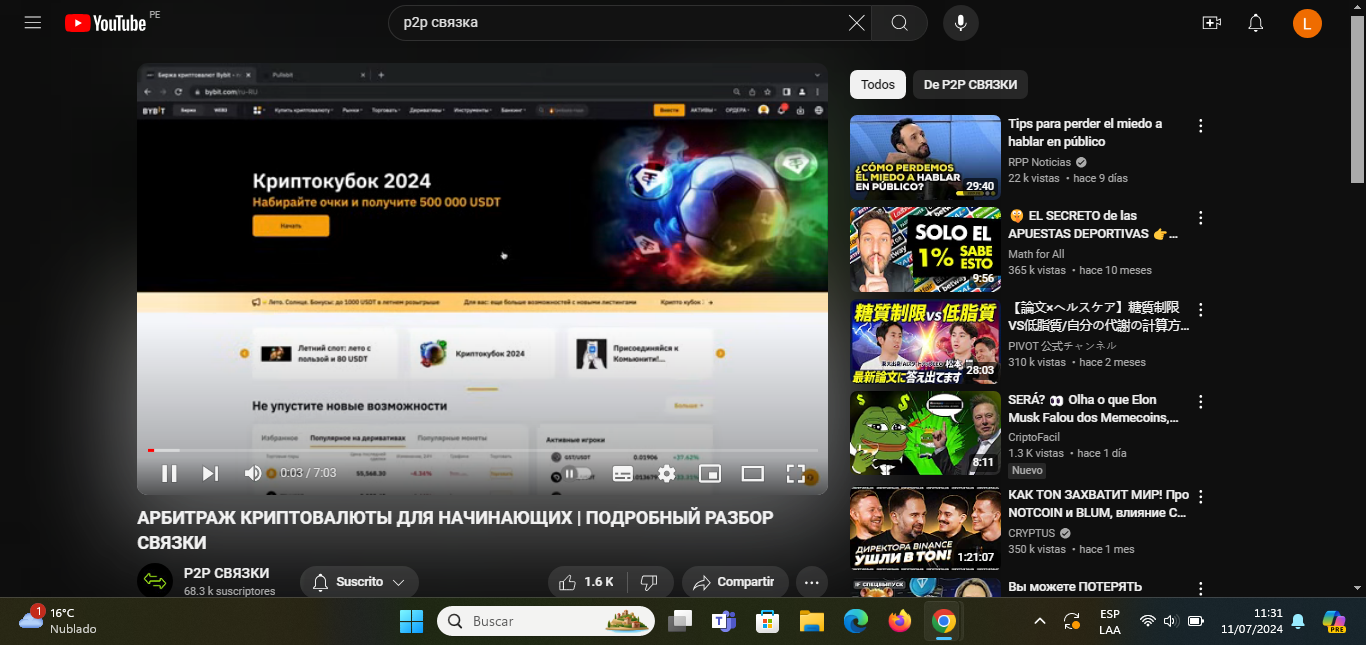The height and width of the screenshot is (645, 1366).
Task: Open options for Вы можете ПОТЕРЯТЬ video
Action: pos(1201,589)
